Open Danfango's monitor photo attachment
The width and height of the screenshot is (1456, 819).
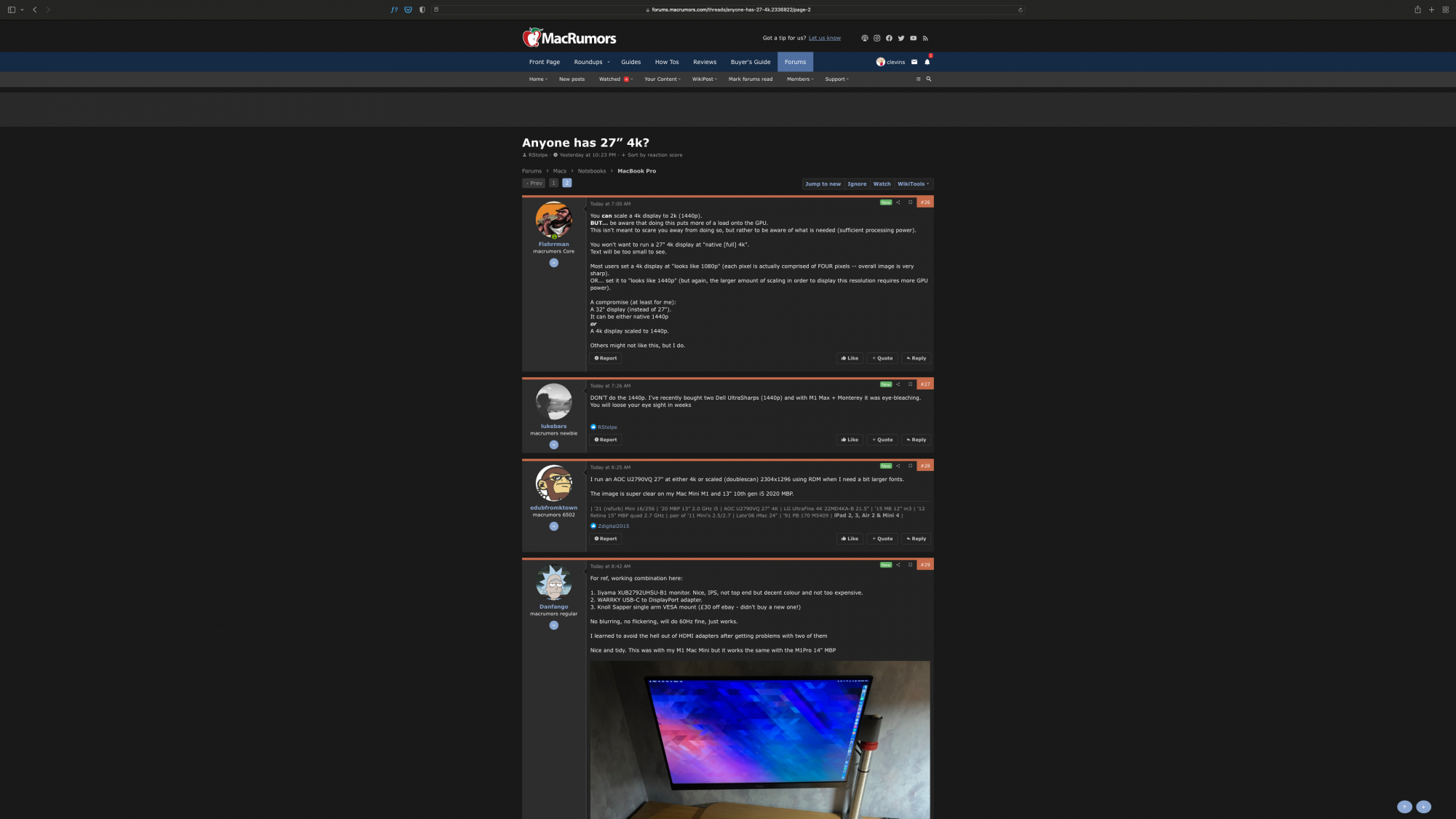(x=759, y=739)
